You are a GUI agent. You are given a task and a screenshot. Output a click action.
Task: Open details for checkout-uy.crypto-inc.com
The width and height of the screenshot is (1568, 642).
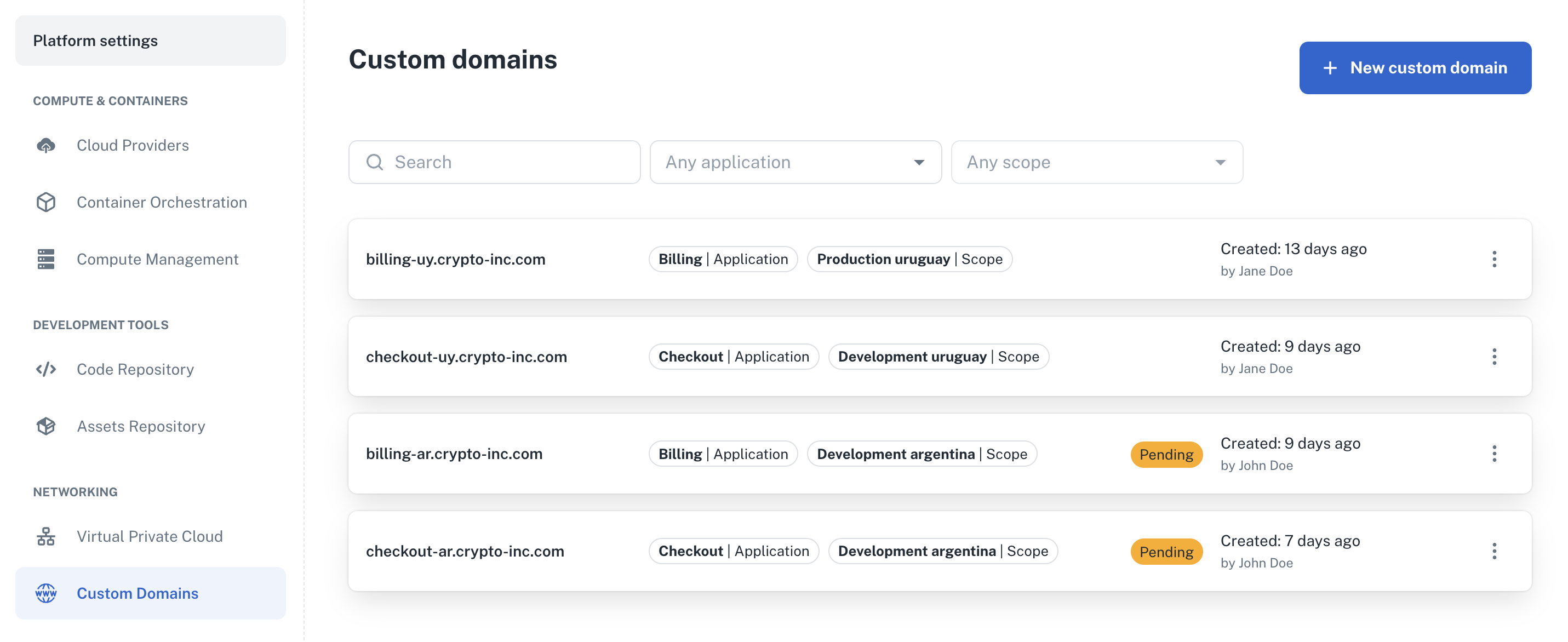[x=466, y=357]
